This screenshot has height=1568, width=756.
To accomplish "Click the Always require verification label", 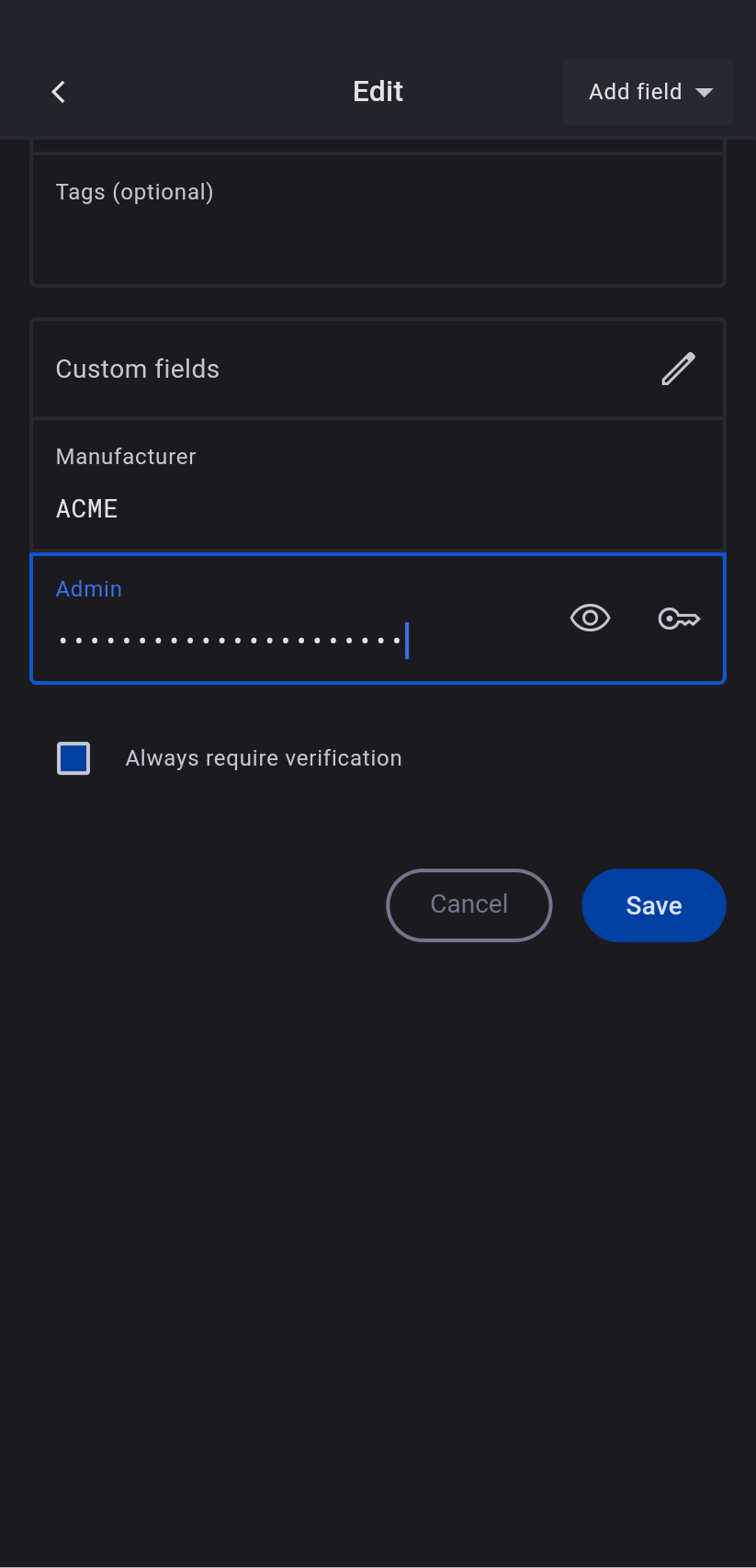I will tap(264, 758).
